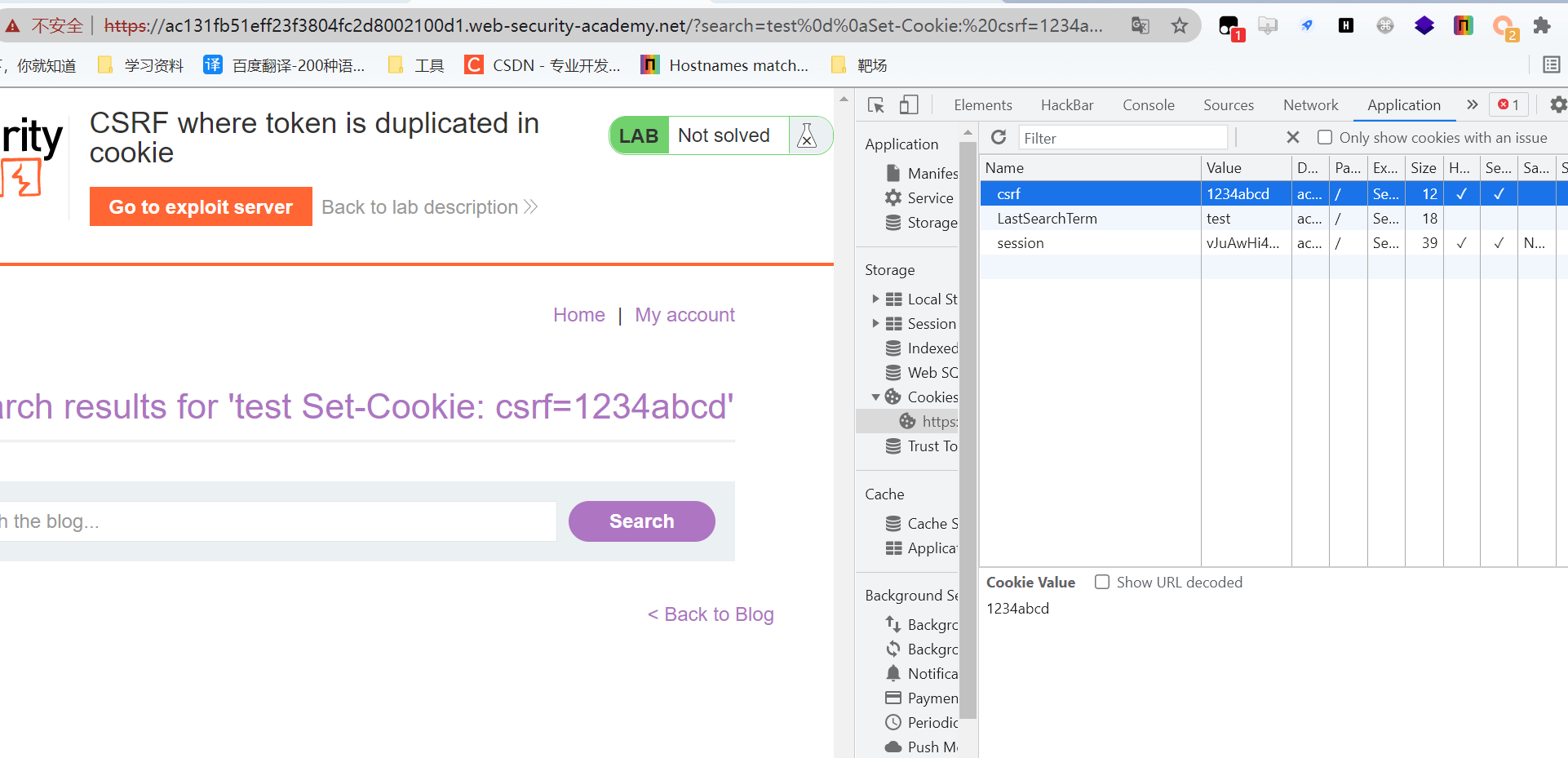Expand the Local Storage tree node

click(x=875, y=299)
